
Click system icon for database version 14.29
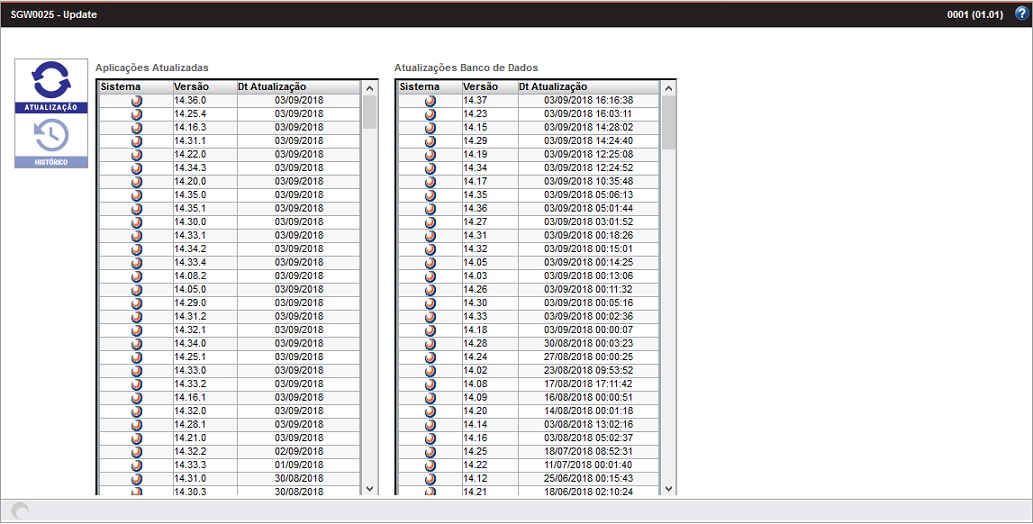click(430, 141)
